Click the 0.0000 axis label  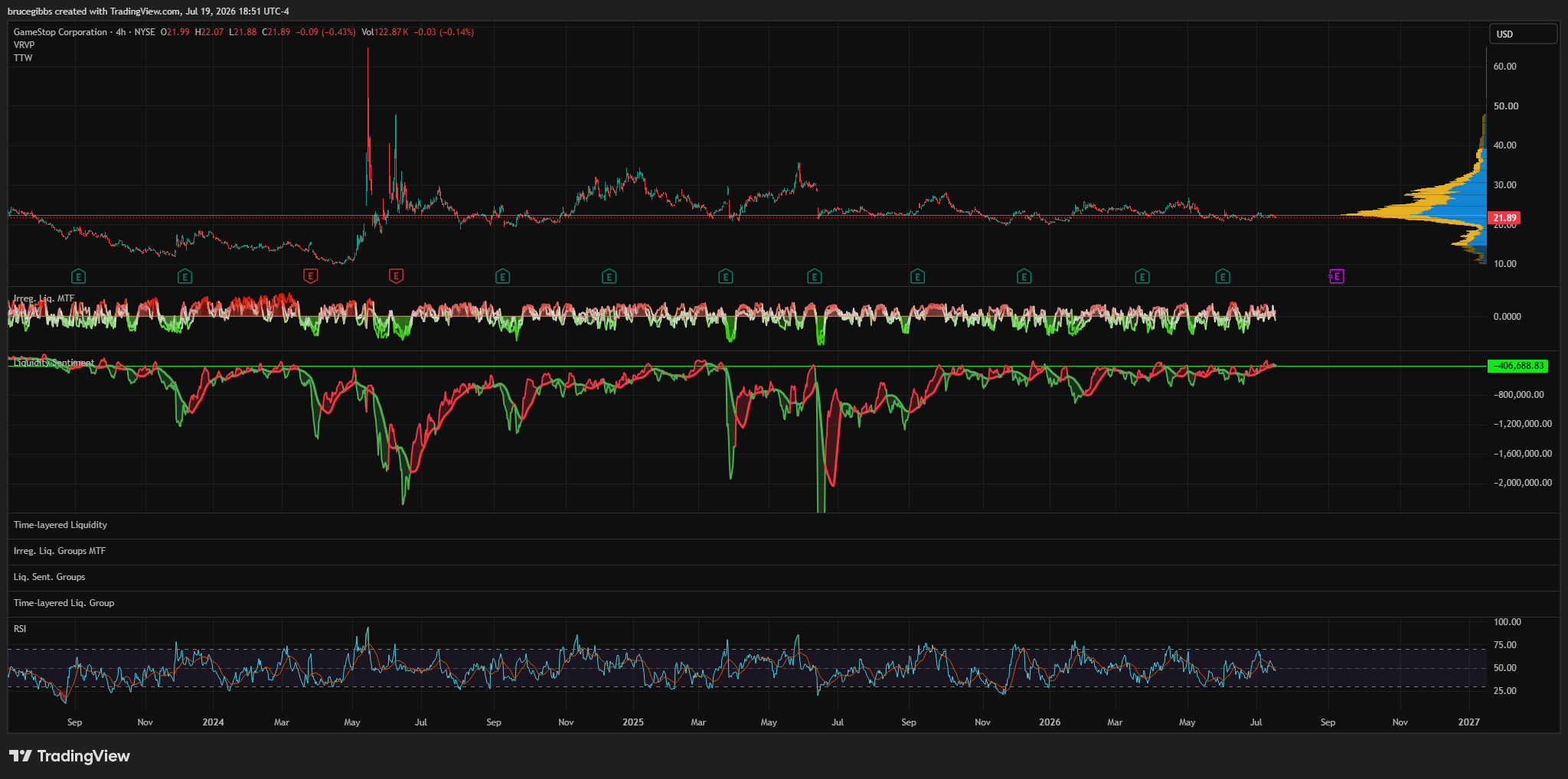click(1508, 317)
